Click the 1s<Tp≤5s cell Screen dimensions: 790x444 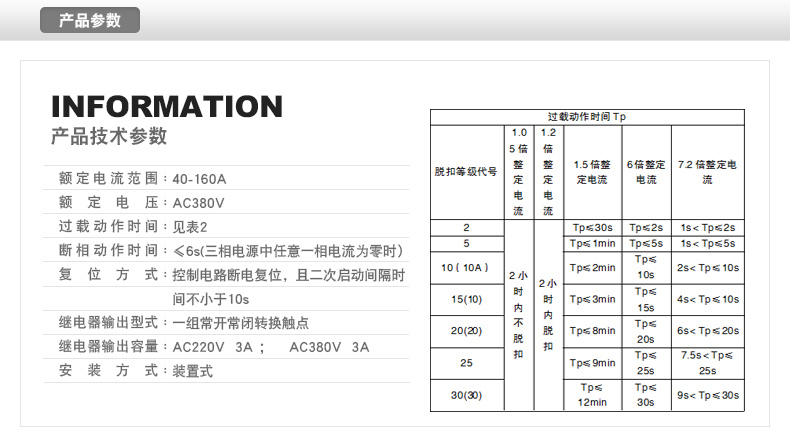pos(708,243)
